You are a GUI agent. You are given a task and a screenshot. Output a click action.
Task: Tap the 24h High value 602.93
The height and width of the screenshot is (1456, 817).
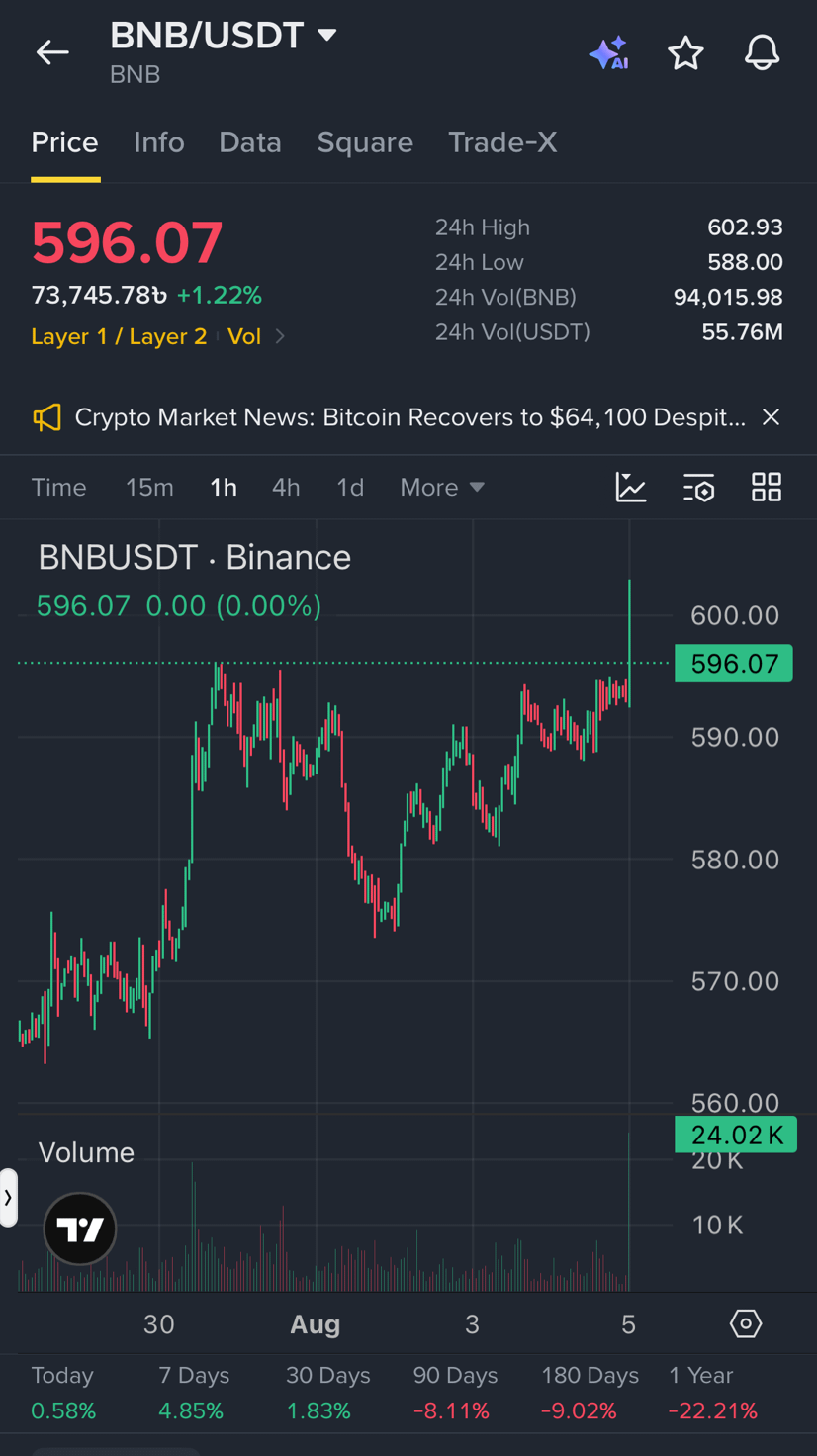[745, 227]
